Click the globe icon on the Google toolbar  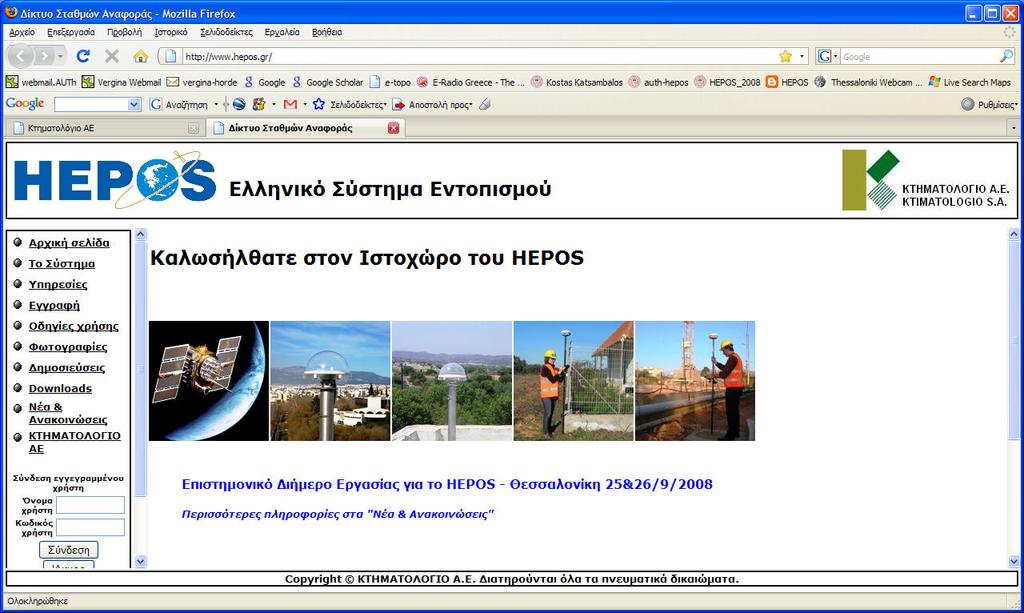tap(239, 104)
